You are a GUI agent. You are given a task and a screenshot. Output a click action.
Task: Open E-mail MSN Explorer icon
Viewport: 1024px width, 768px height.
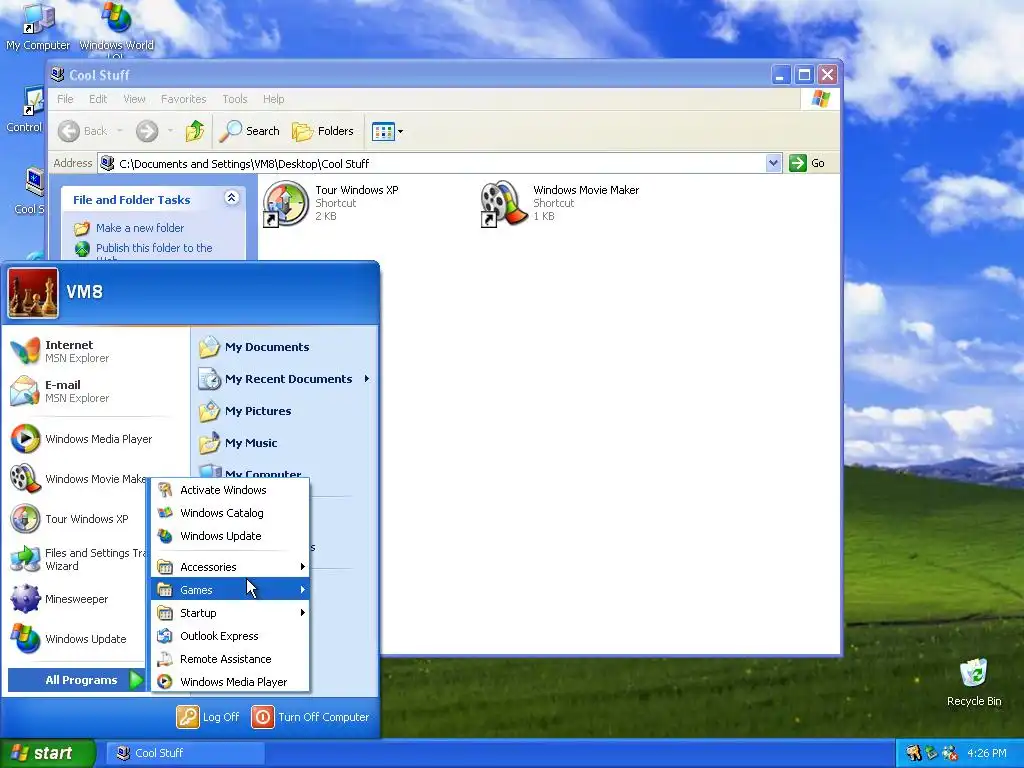25,391
